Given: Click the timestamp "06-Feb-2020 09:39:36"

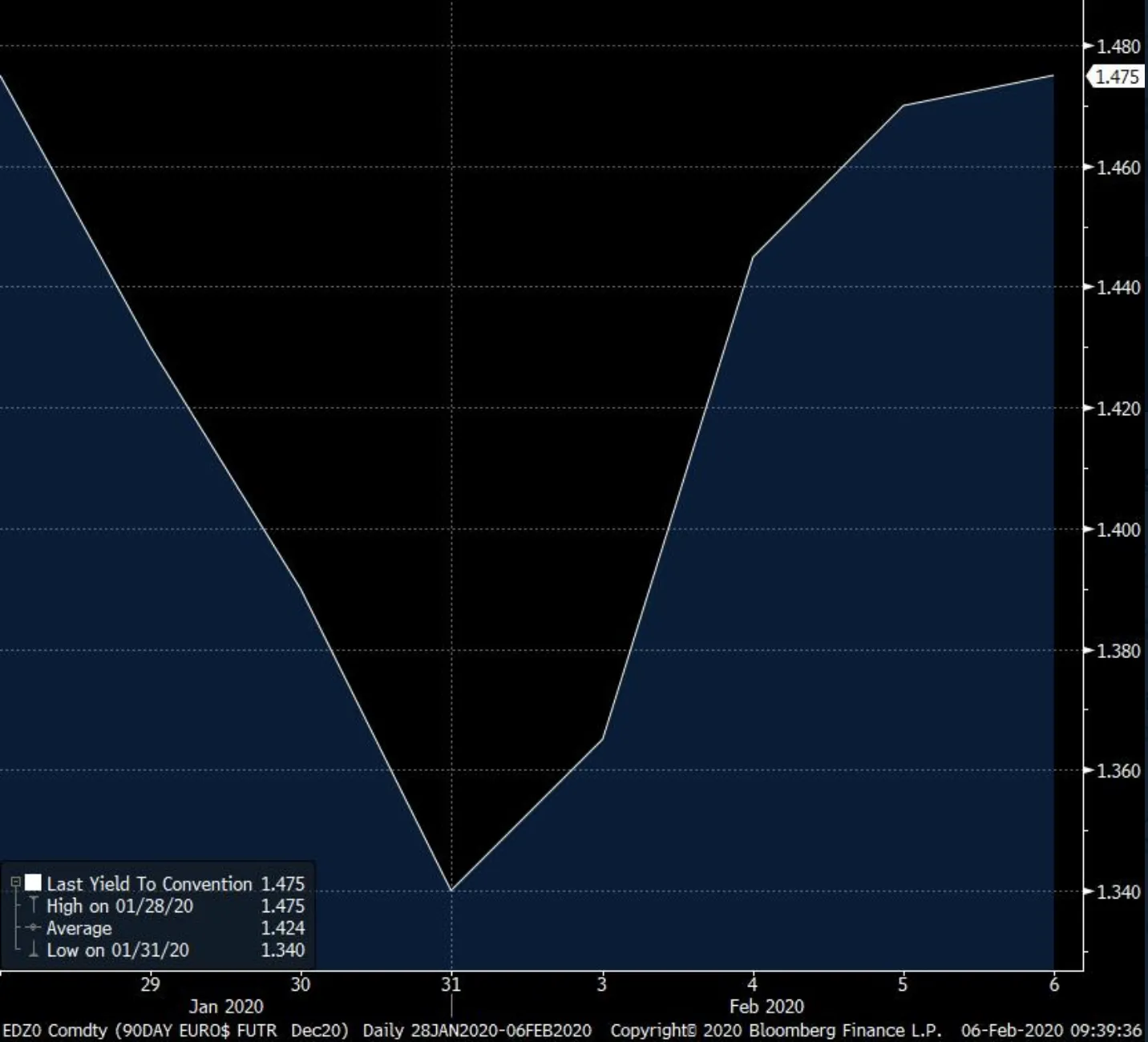Looking at the screenshot, I should coord(1051,1031).
